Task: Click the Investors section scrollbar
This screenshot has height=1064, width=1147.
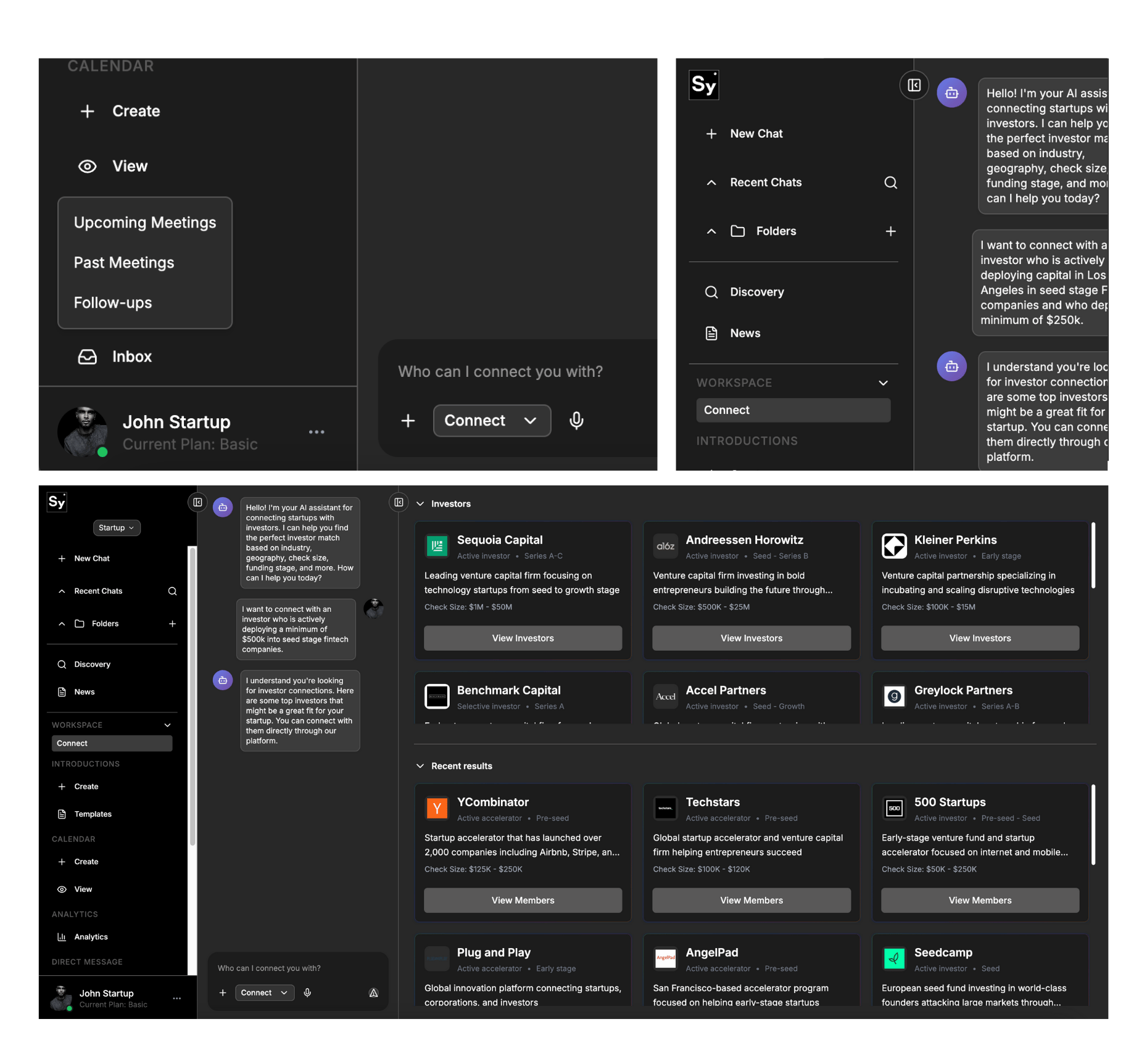Action: click(x=1093, y=555)
